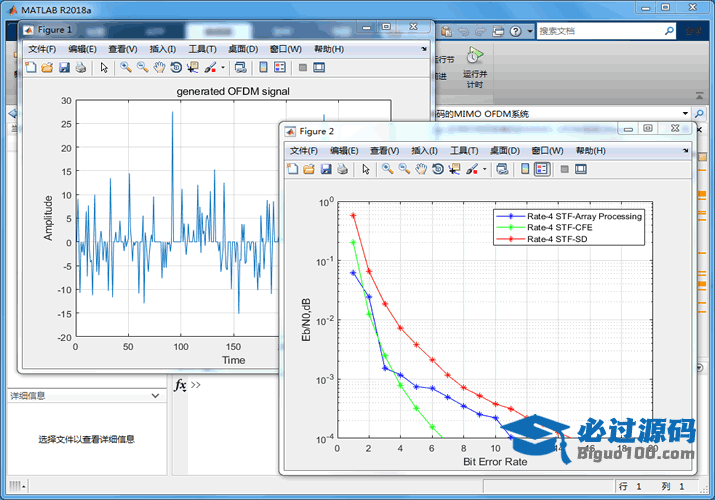Collapse MATLAB toolstrip using the small arrow

tap(699, 96)
